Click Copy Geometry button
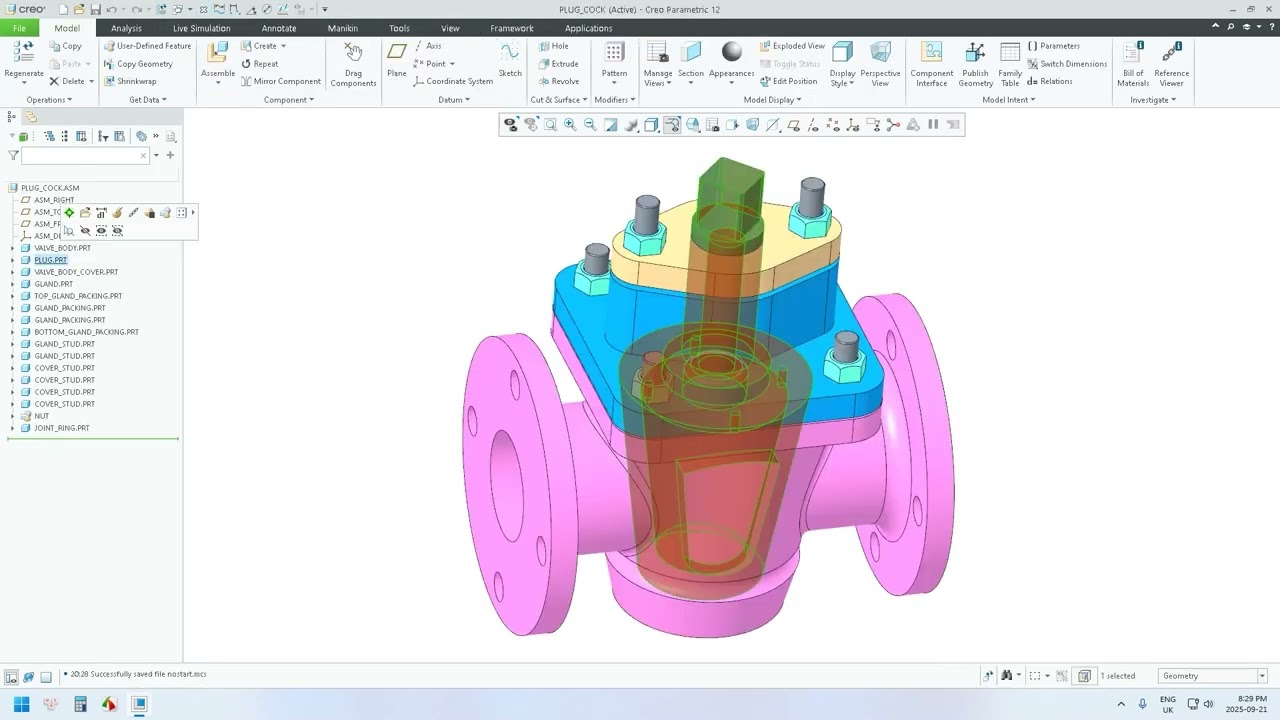The image size is (1280, 720). click(x=138, y=64)
